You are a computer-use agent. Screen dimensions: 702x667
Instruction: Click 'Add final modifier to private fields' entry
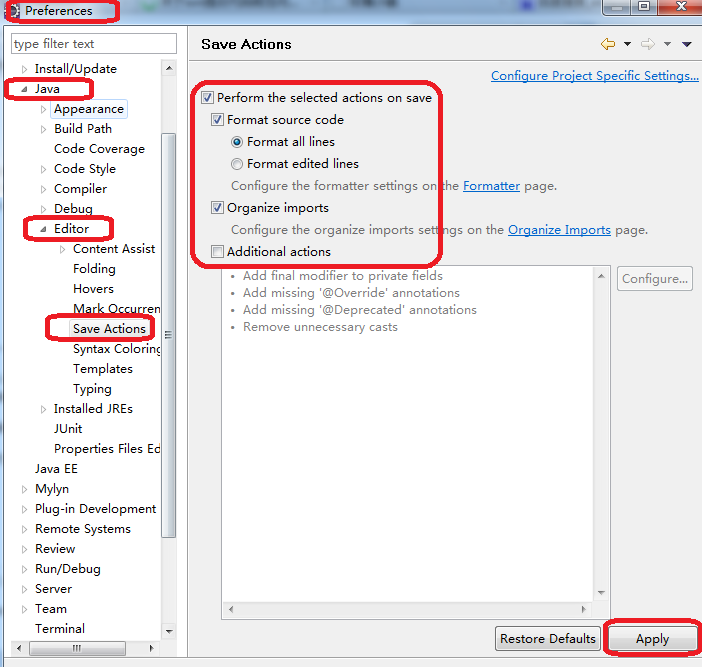click(x=342, y=276)
